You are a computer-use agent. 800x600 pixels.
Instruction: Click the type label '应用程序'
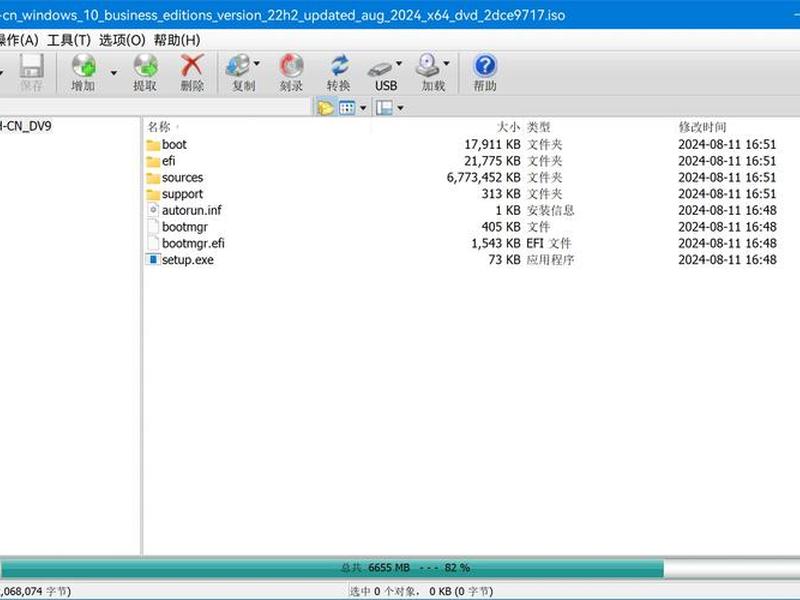pyautogui.click(x=550, y=260)
